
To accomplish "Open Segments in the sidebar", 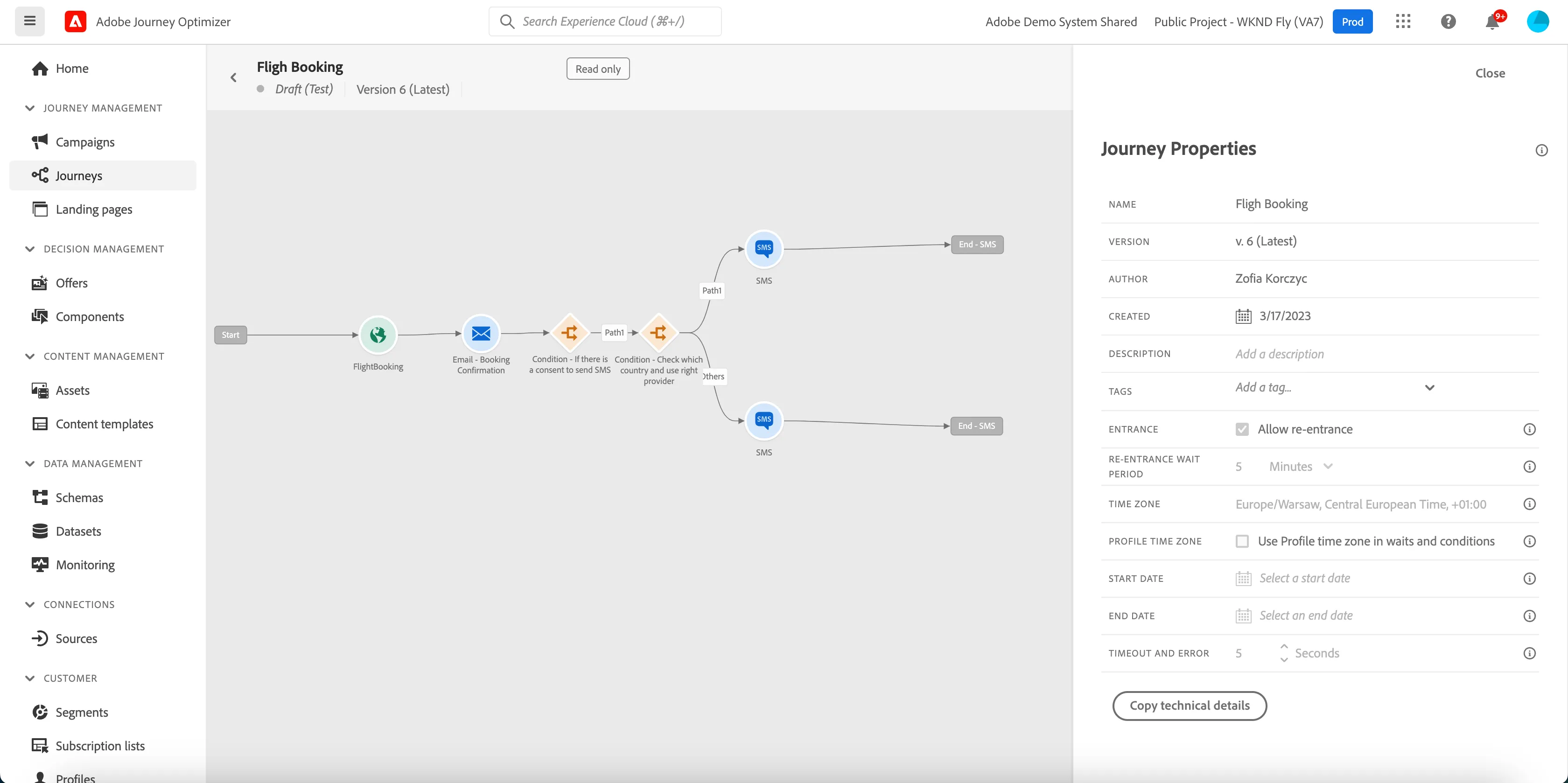I will click(103, 713).
